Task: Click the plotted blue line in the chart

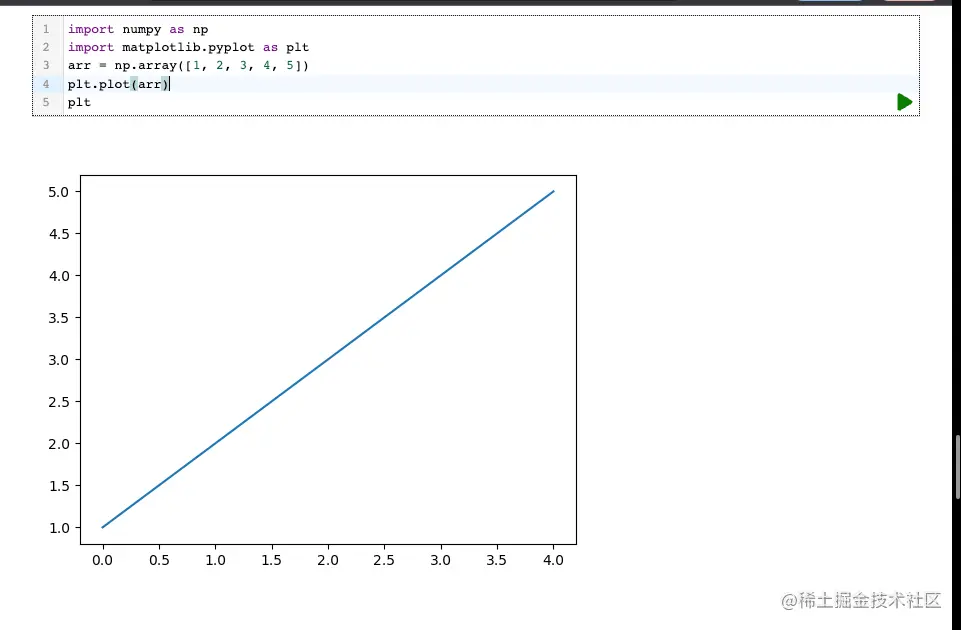Action: (x=328, y=360)
